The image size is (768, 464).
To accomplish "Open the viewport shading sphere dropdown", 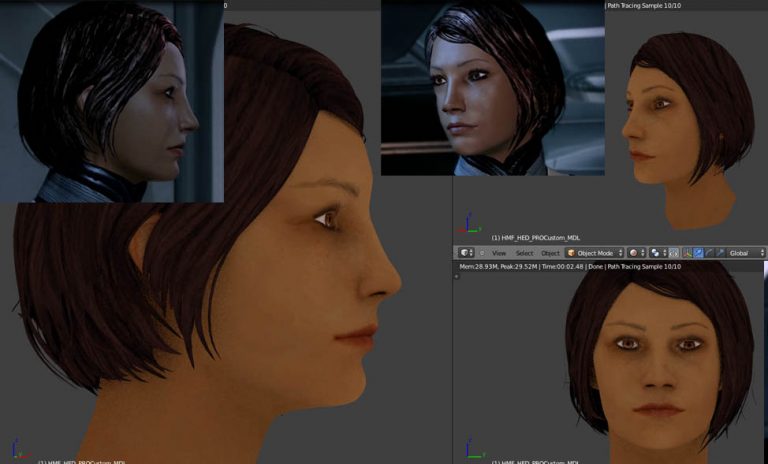I will point(637,253).
